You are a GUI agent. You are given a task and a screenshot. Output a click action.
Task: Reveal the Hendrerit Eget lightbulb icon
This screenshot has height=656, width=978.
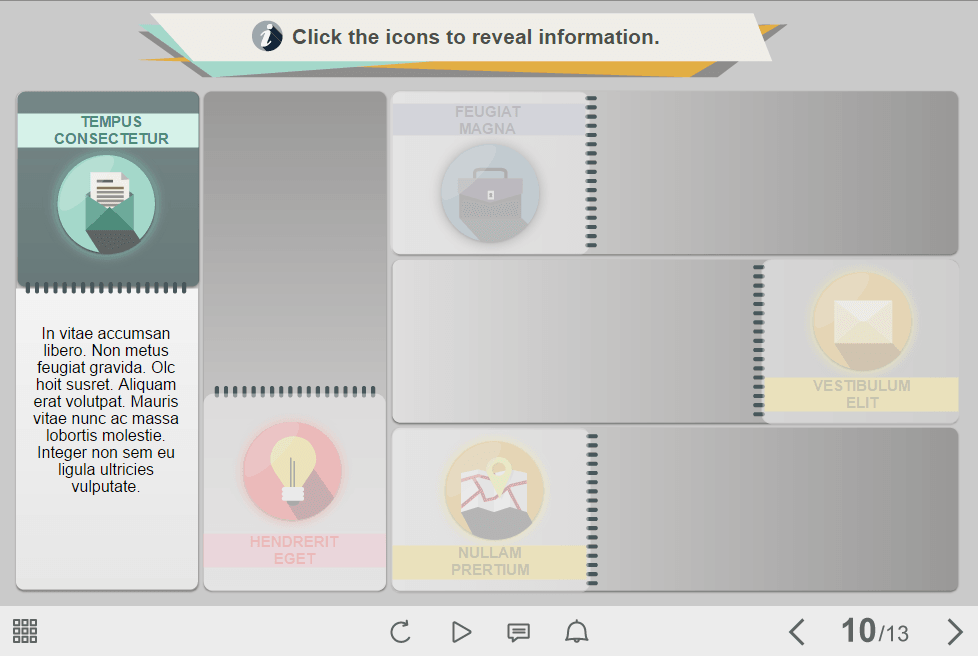[x=292, y=471]
